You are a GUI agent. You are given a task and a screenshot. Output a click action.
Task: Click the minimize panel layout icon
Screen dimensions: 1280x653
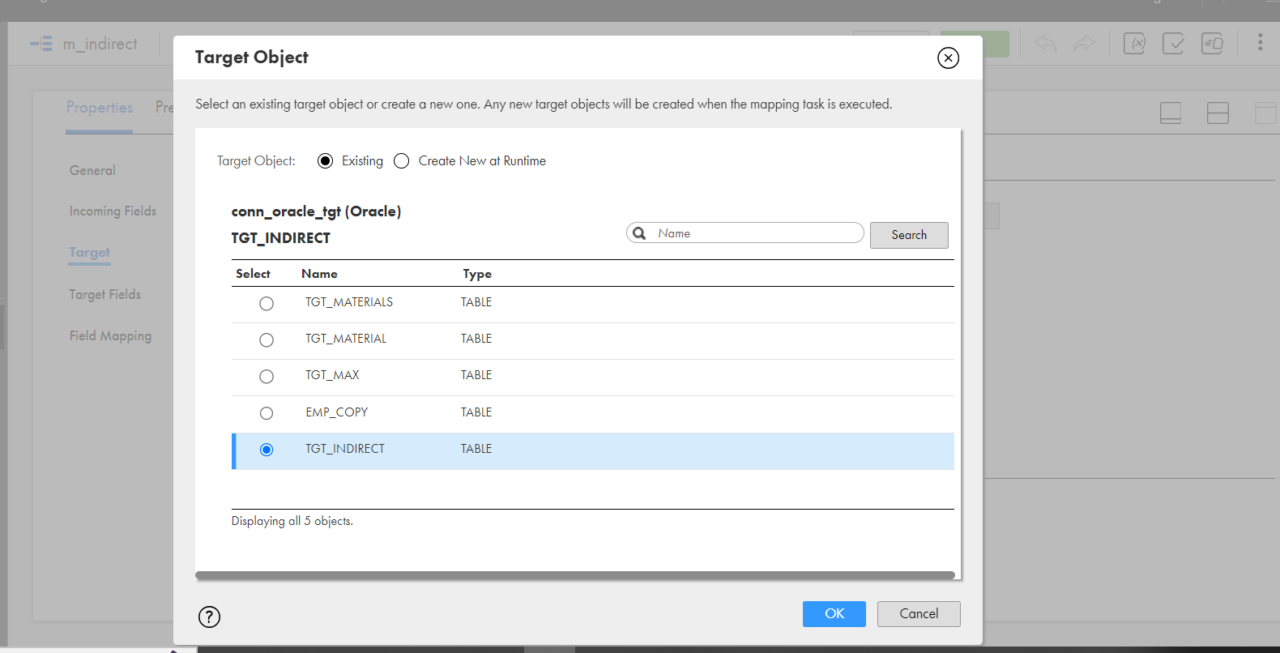tap(1170, 113)
